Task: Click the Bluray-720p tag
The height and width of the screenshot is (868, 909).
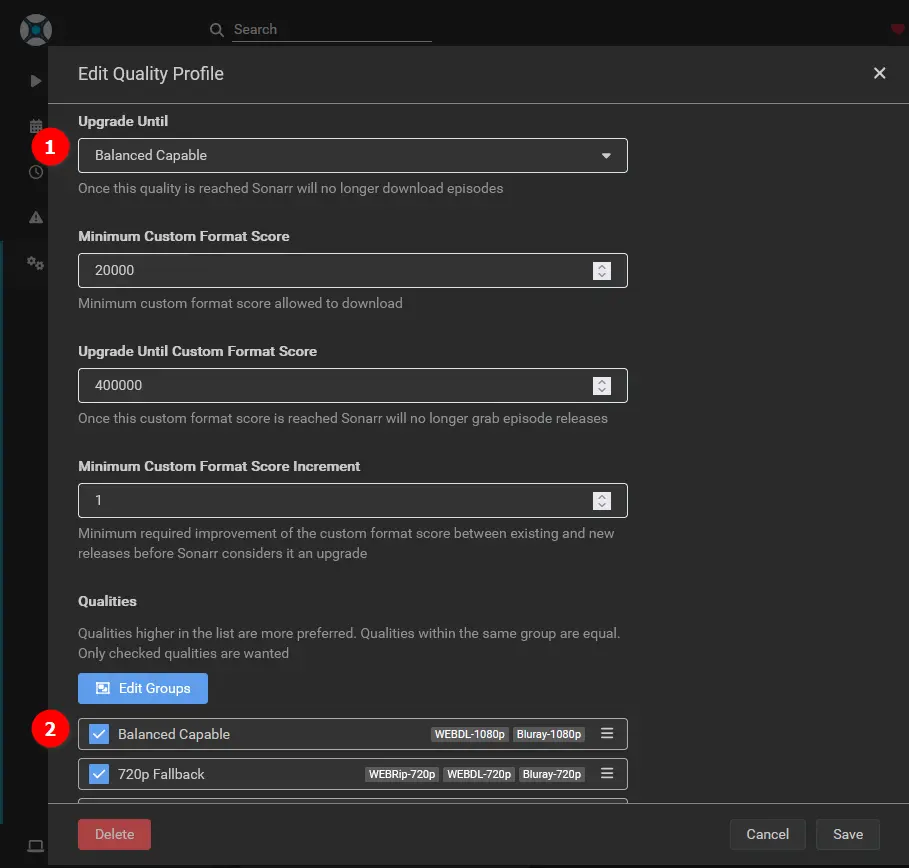Action: (x=551, y=774)
